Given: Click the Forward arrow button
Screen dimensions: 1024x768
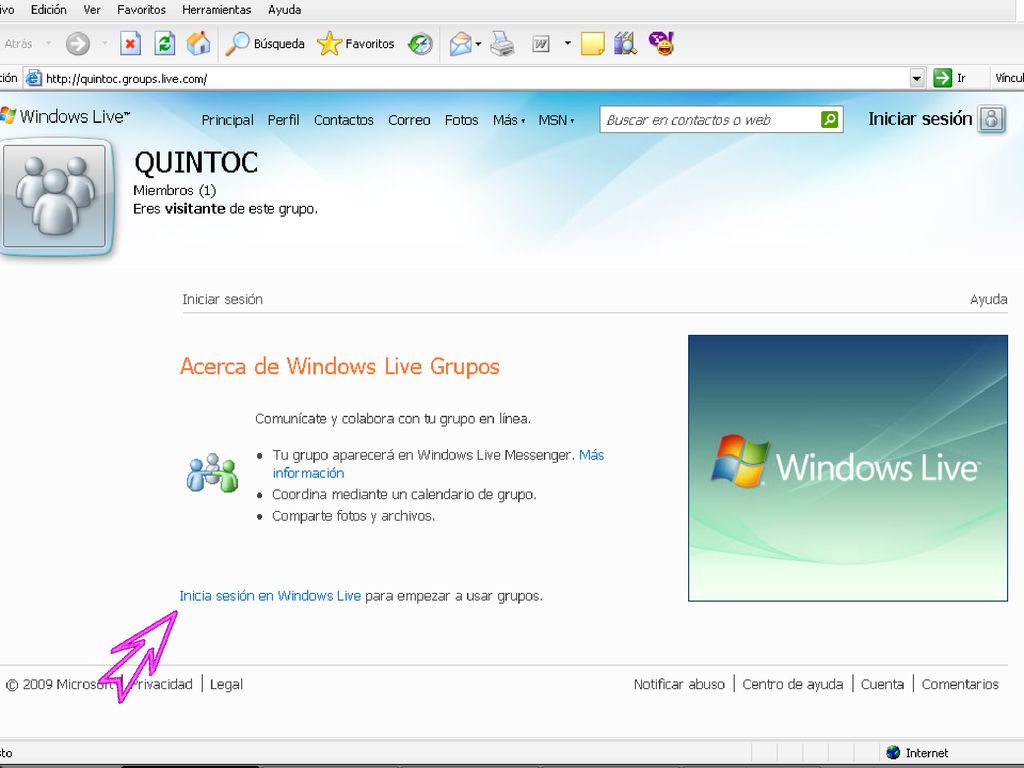Looking at the screenshot, I should 78,44.
